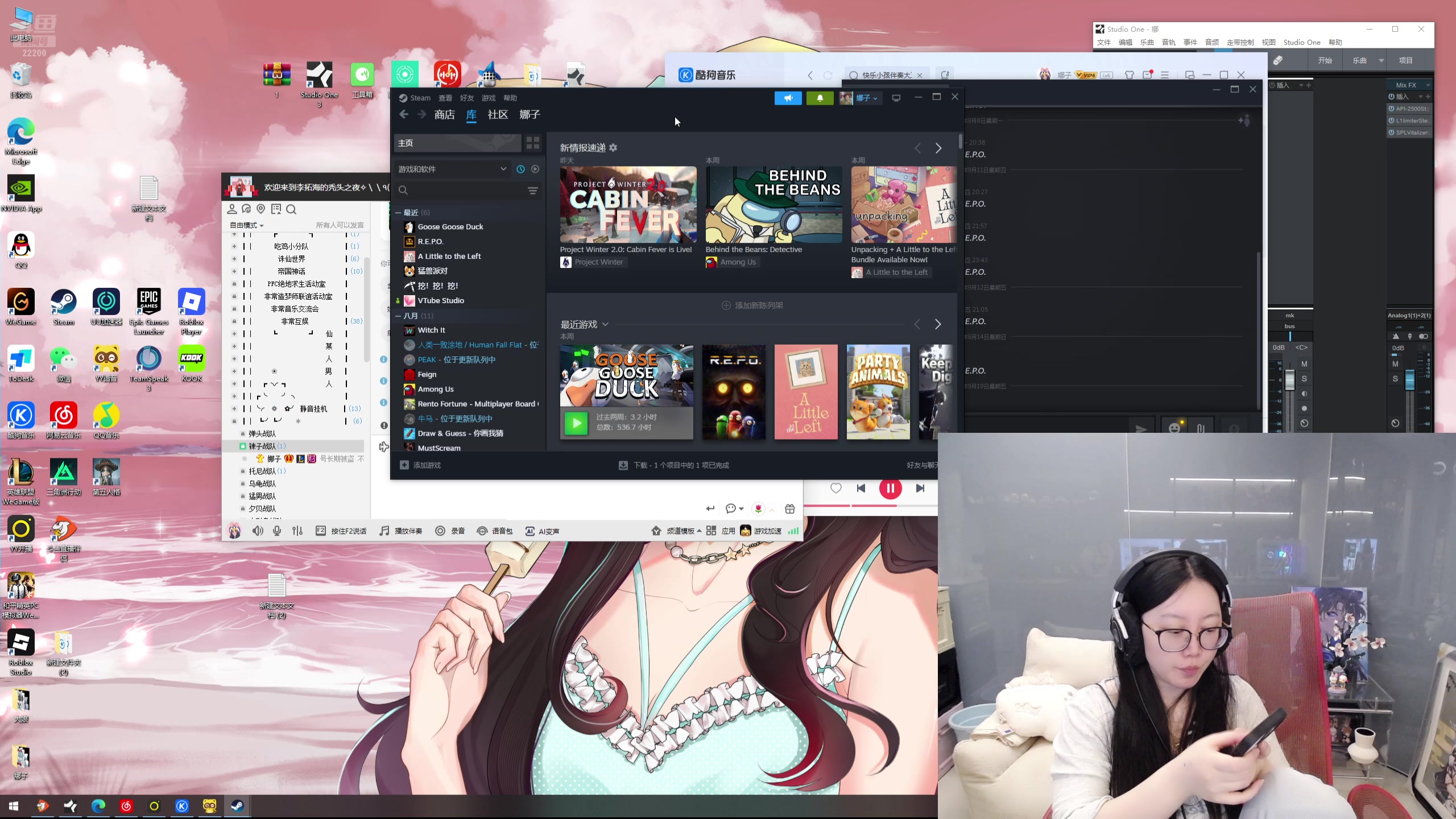The height and width of the screenshot is (819, 1456).
Task: Click the search icon in YY channel header
Action: 291,209
